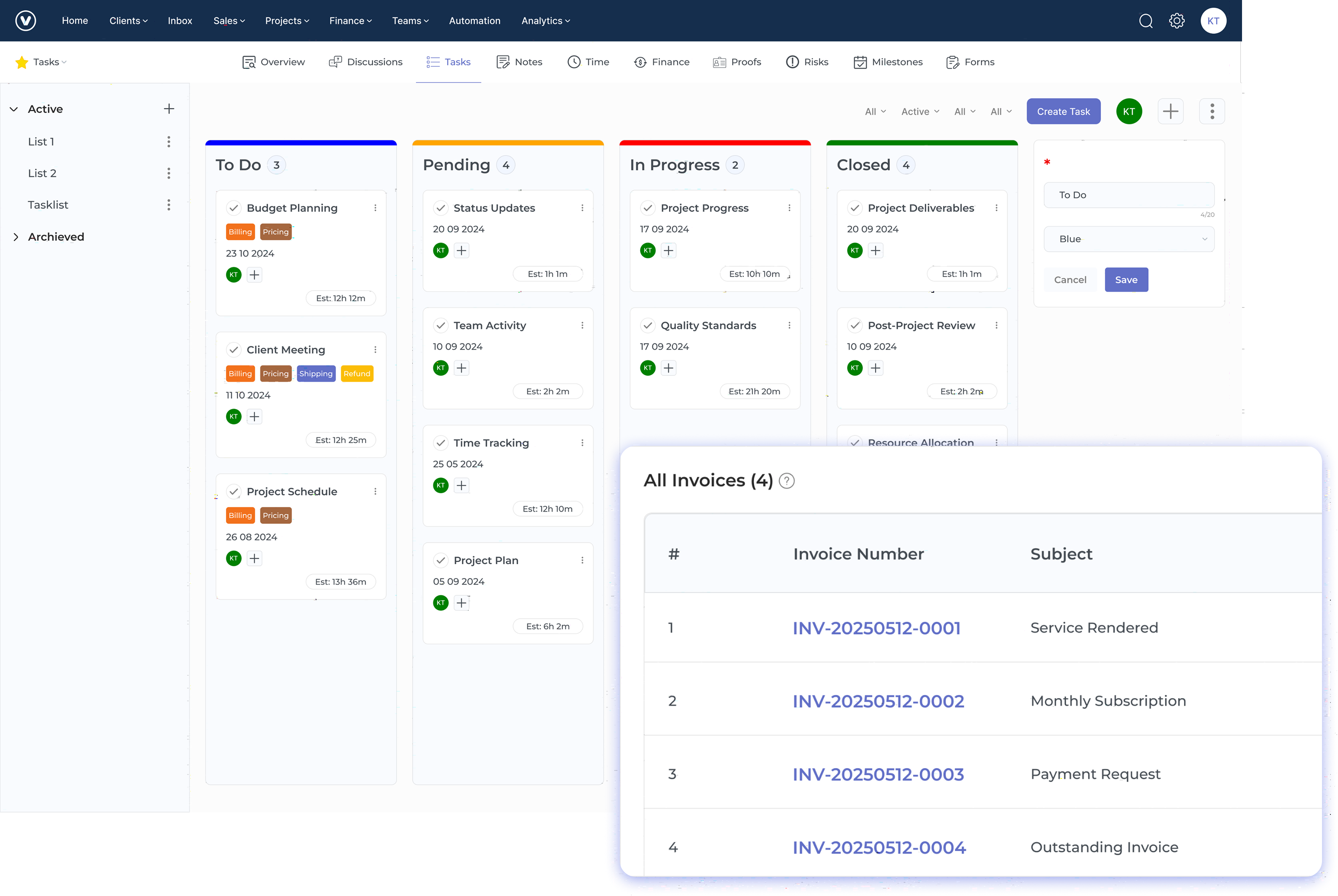
Task: Open search with the magnifier icon
Action: pyautogui.click(x=1145, y=20)
